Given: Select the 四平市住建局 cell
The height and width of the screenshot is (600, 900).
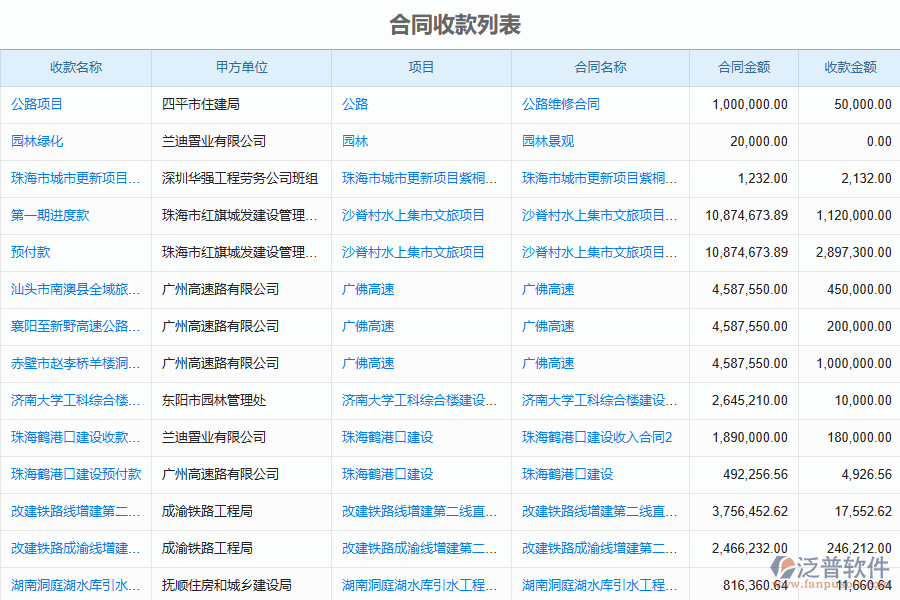Looking at the screenshot, I should click(x=201, y=104).
